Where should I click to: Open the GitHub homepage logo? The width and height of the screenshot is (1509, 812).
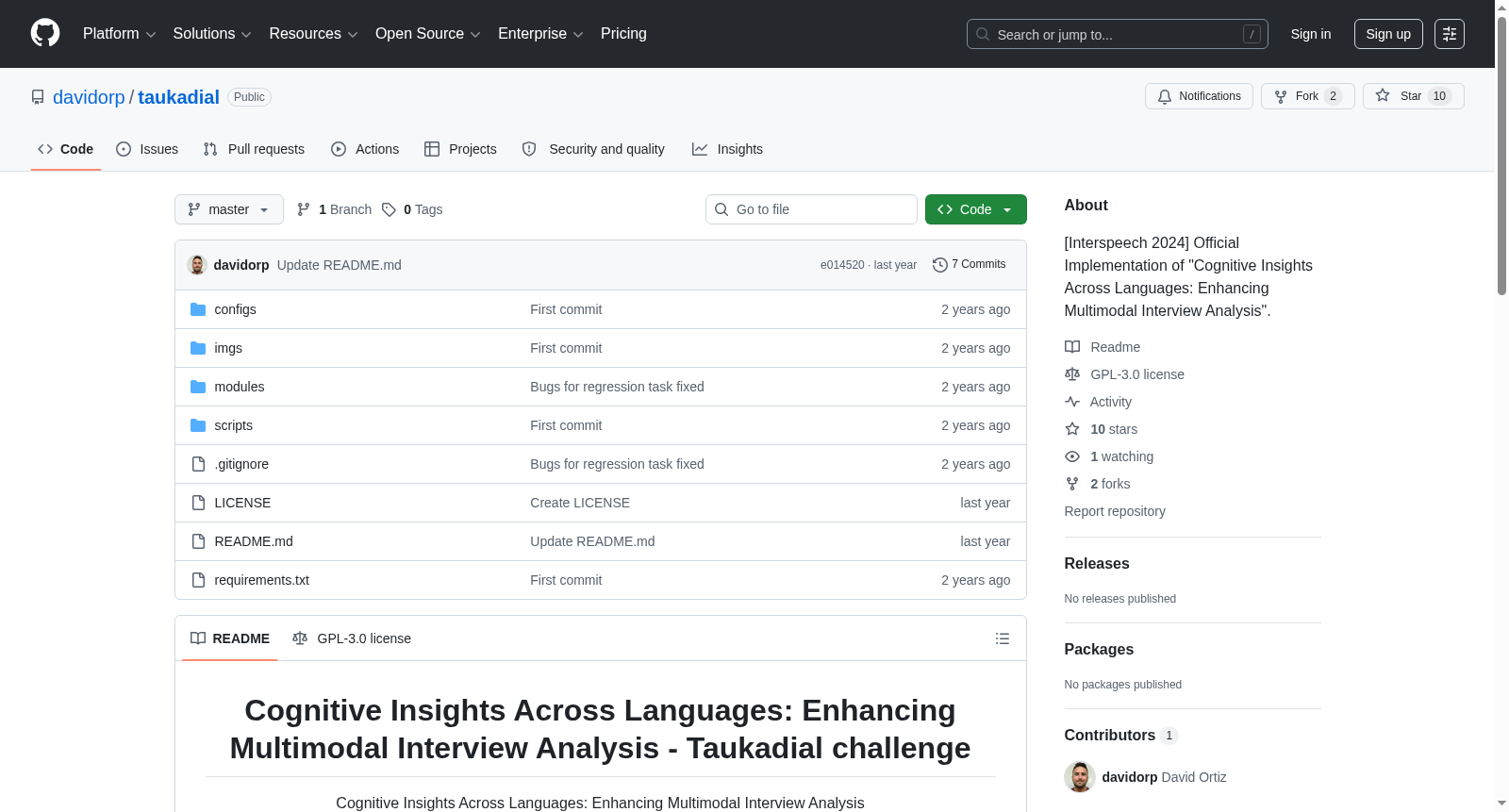tap(45, 34)
